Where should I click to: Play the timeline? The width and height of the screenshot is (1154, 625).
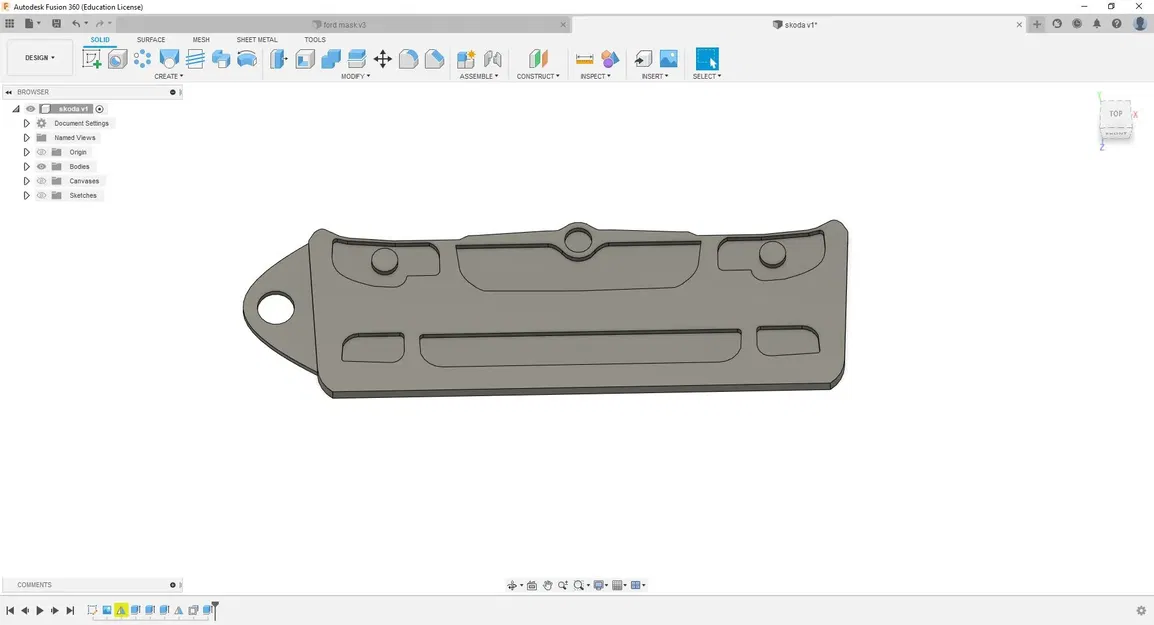40,610
